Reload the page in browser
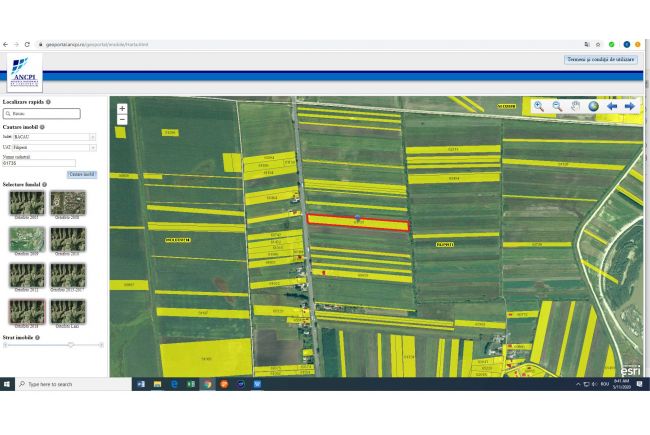 (27, 44)
